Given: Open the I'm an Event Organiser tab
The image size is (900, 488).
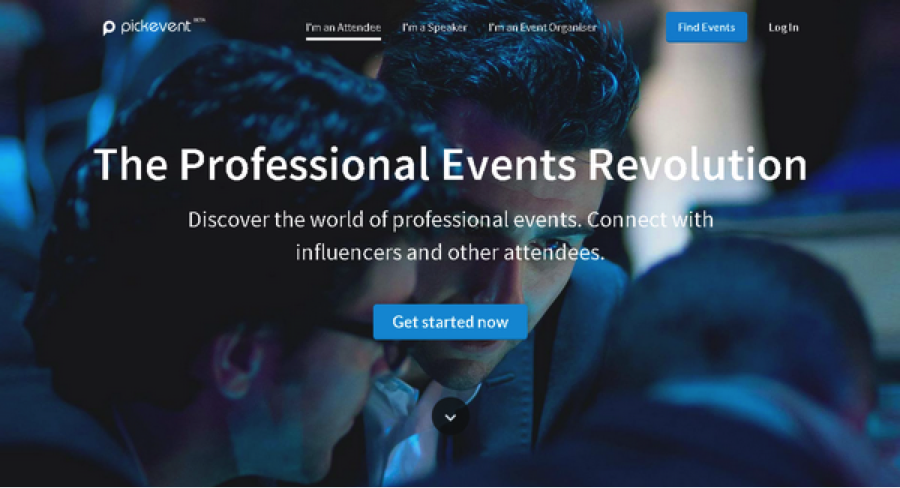Looking at the screenshot, I should point(542,27).
